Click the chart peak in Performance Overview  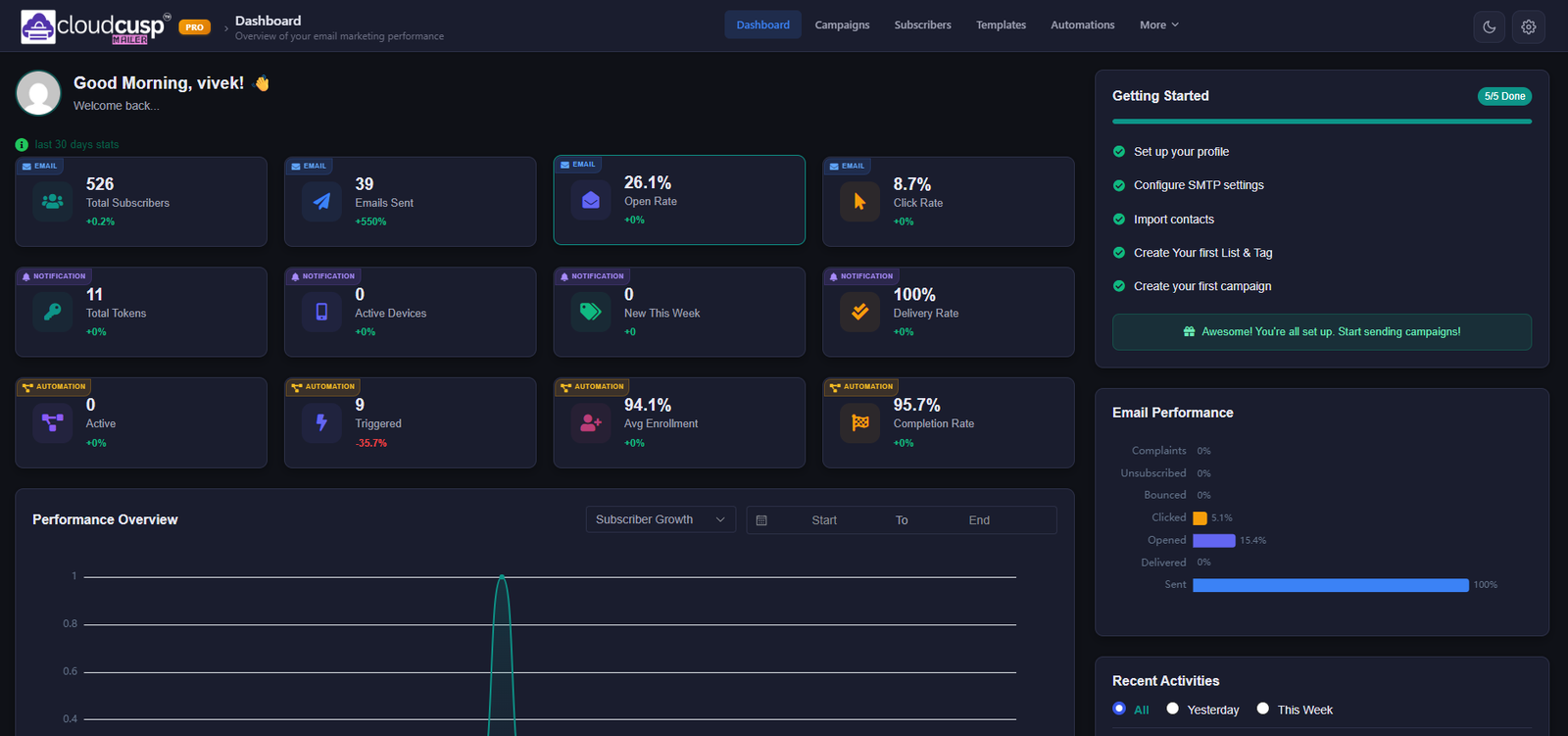(502, 577)
